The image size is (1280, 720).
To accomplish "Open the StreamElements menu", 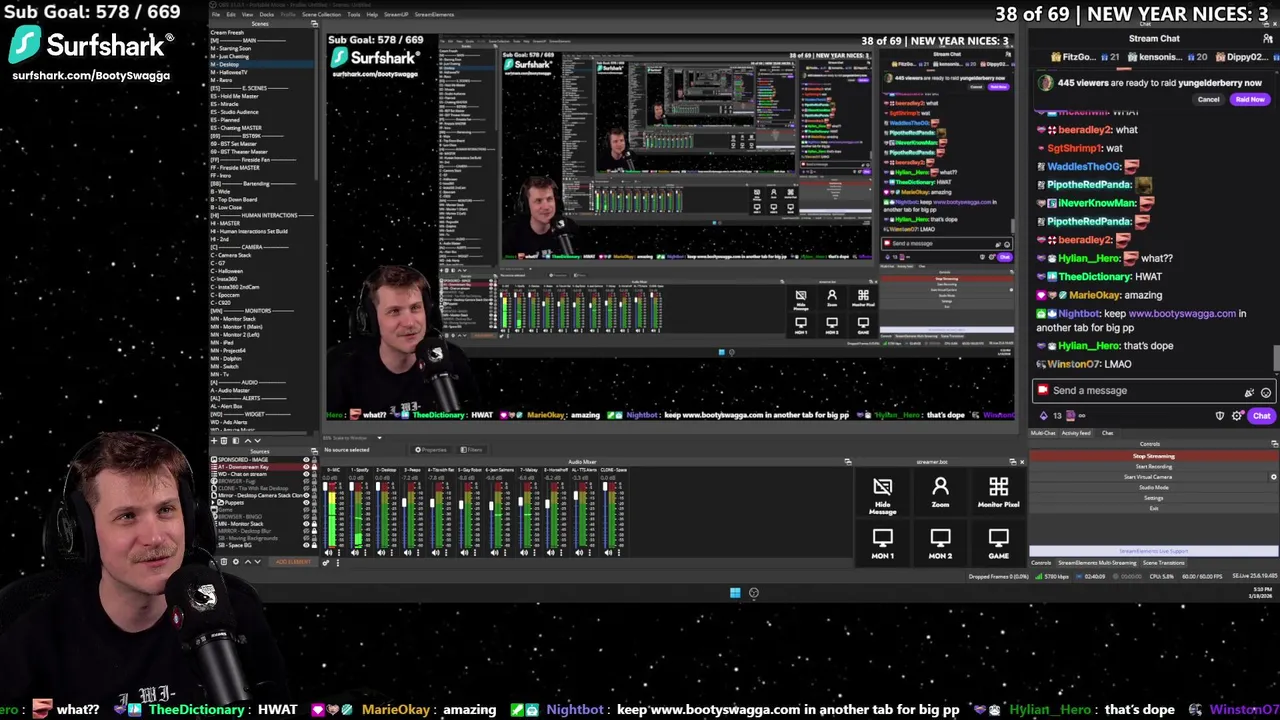I will tap(434, 14).
